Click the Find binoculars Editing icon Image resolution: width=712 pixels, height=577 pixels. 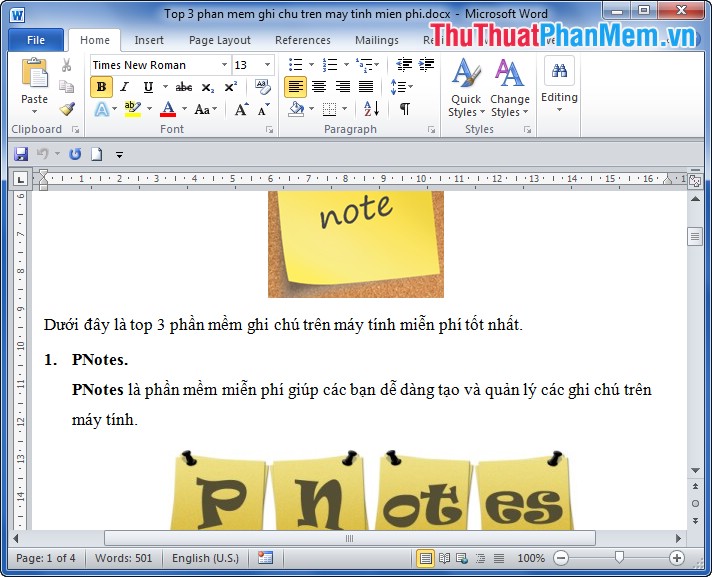pyautogui.click(x=559, y=71)
